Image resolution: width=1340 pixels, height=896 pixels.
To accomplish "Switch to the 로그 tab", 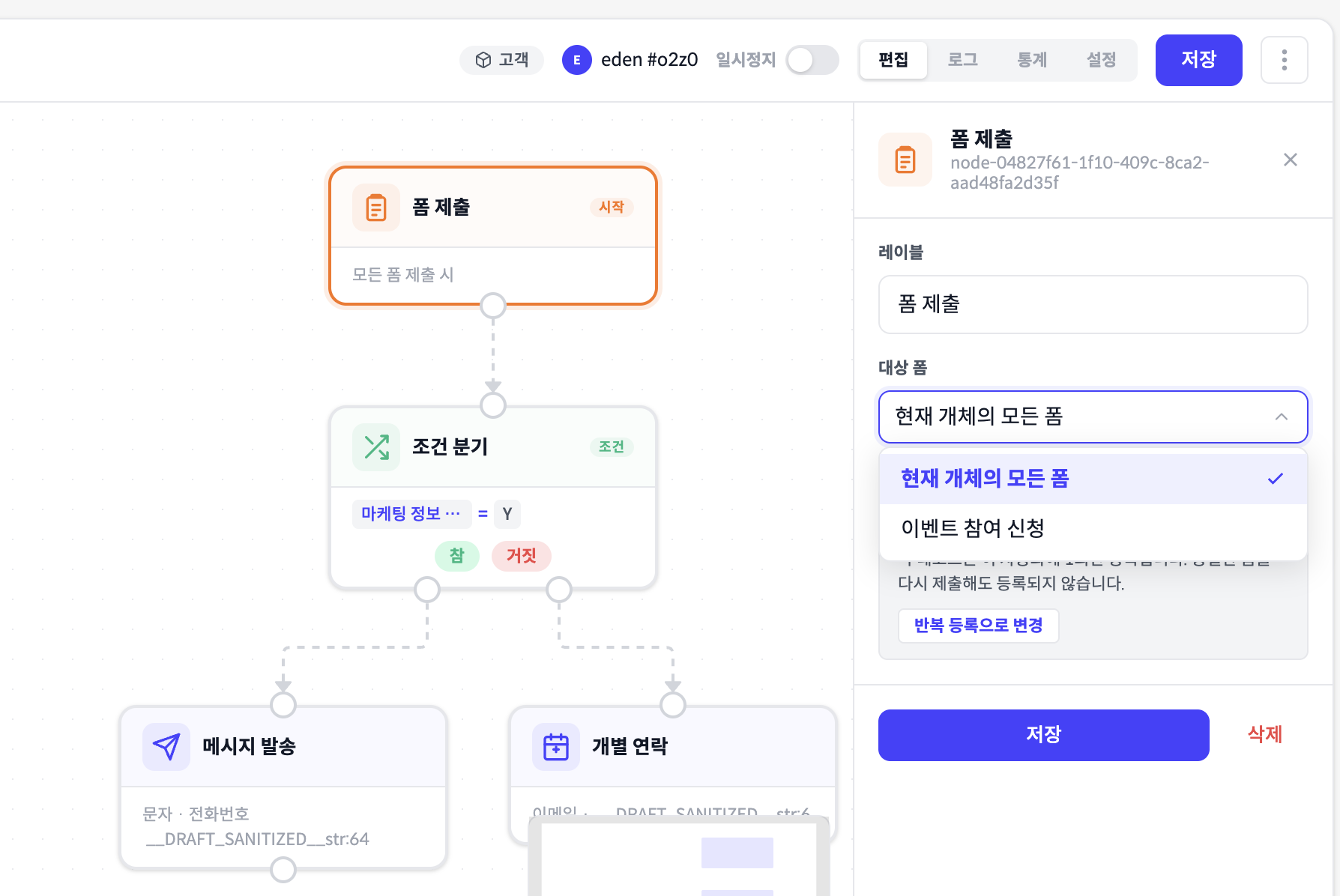I will (962, 60).
